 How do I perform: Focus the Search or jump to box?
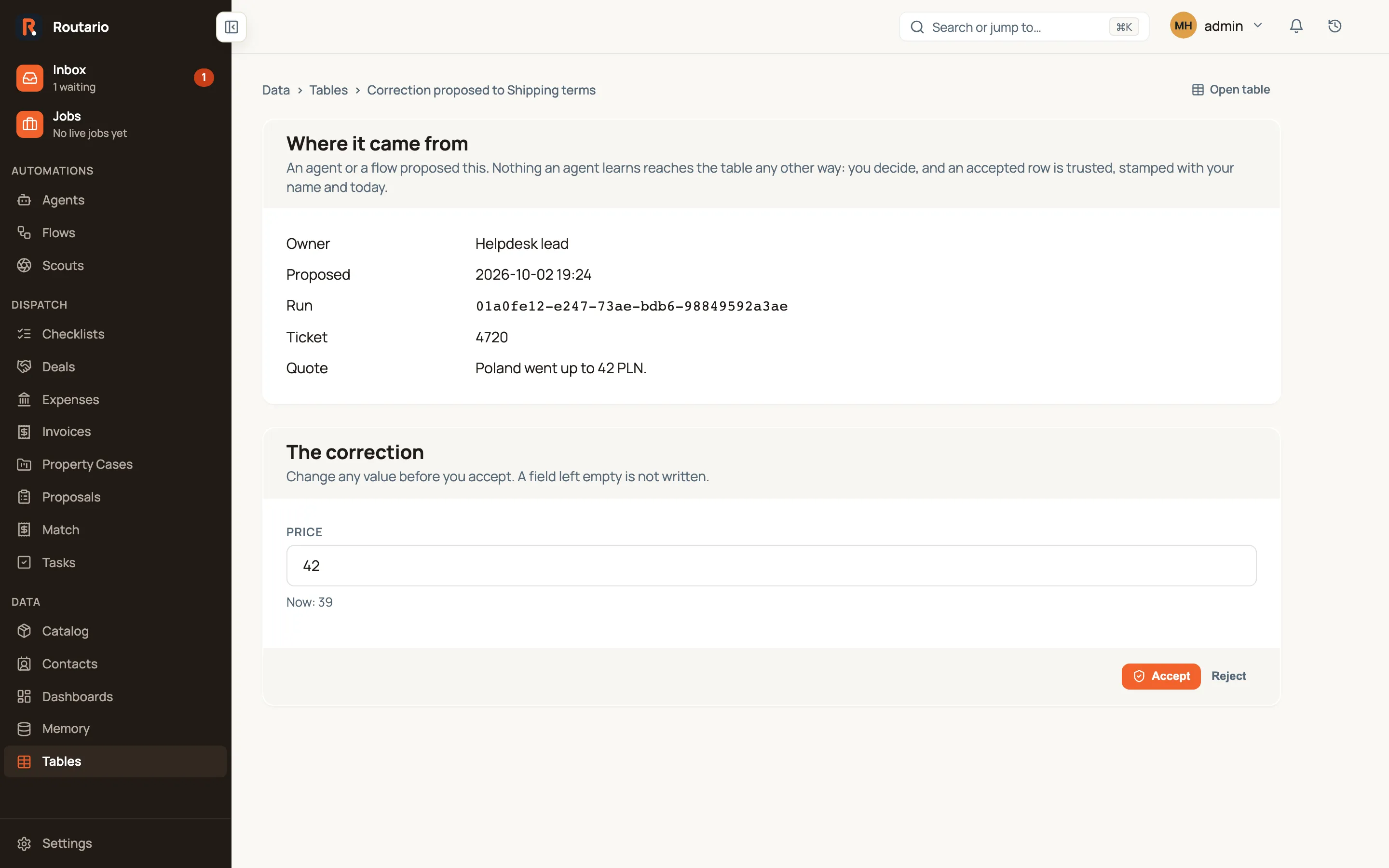[x=1024, y=27]
